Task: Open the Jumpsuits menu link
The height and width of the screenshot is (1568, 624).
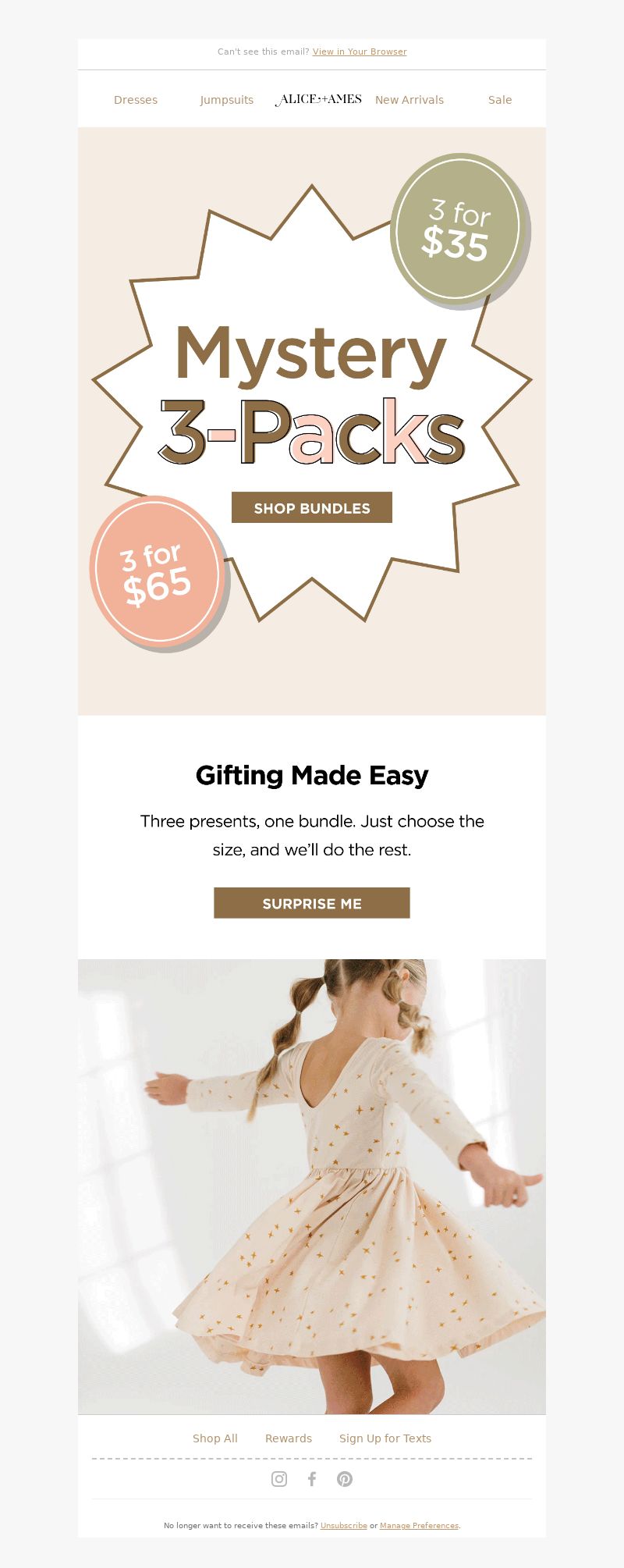Action: click(x=227, y=100)
